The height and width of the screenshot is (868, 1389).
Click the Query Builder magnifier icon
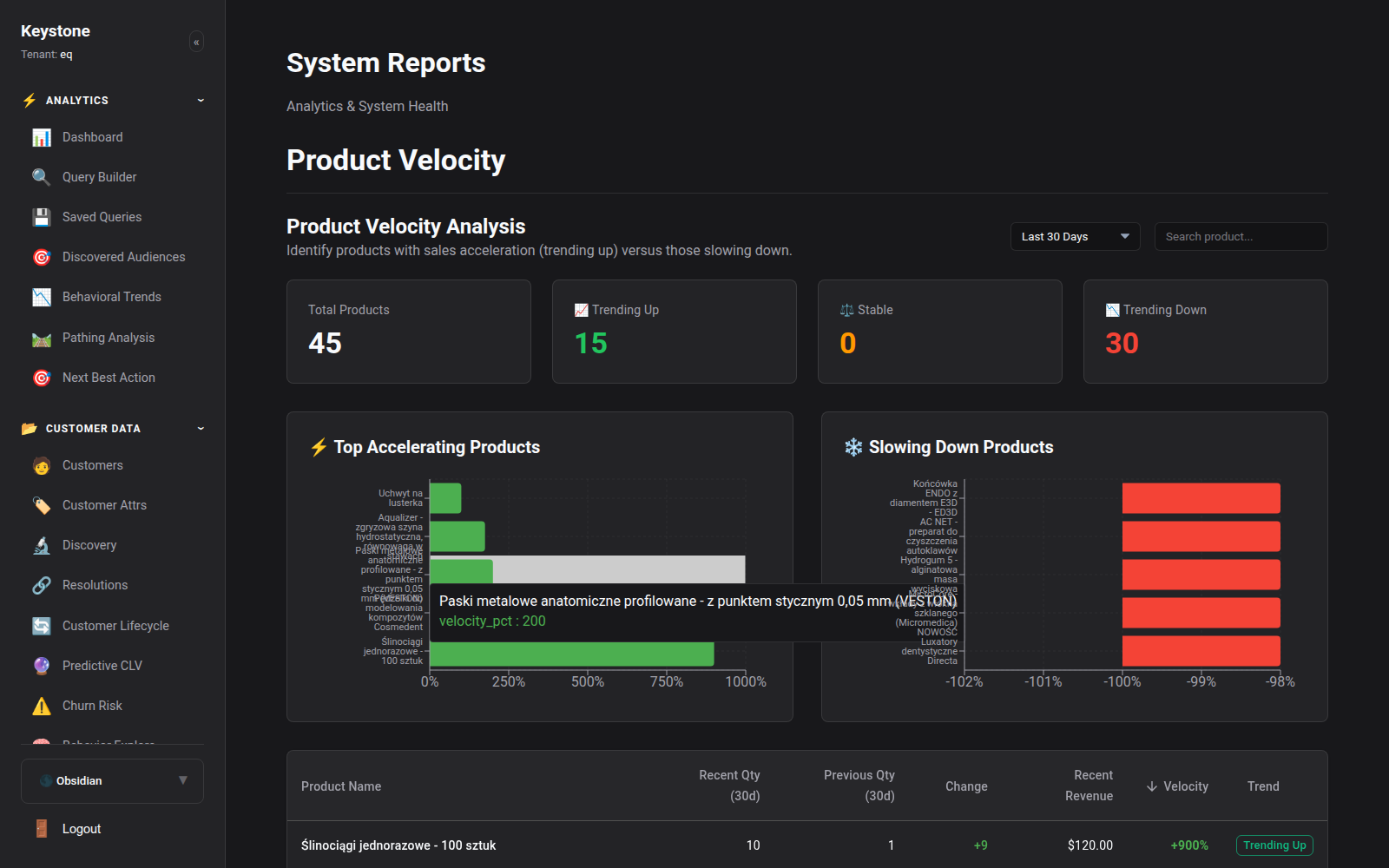click(x=42, y=177)
